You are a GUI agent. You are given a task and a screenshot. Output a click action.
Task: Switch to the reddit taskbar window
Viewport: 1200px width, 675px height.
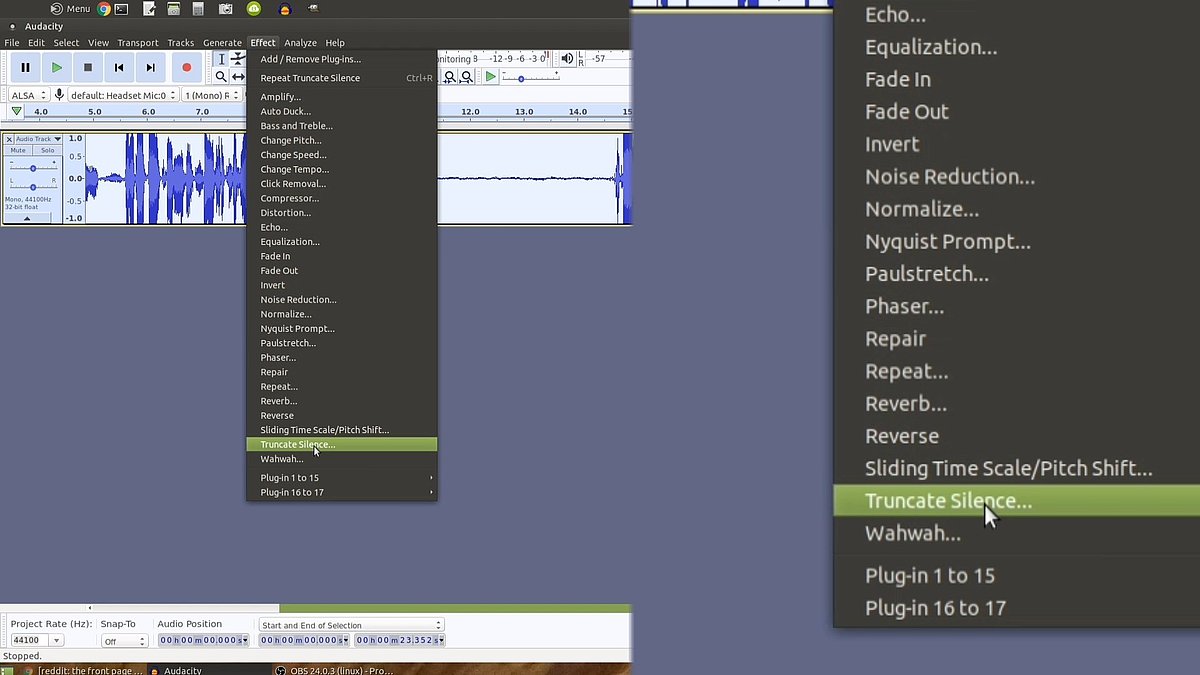pos(83,670)
